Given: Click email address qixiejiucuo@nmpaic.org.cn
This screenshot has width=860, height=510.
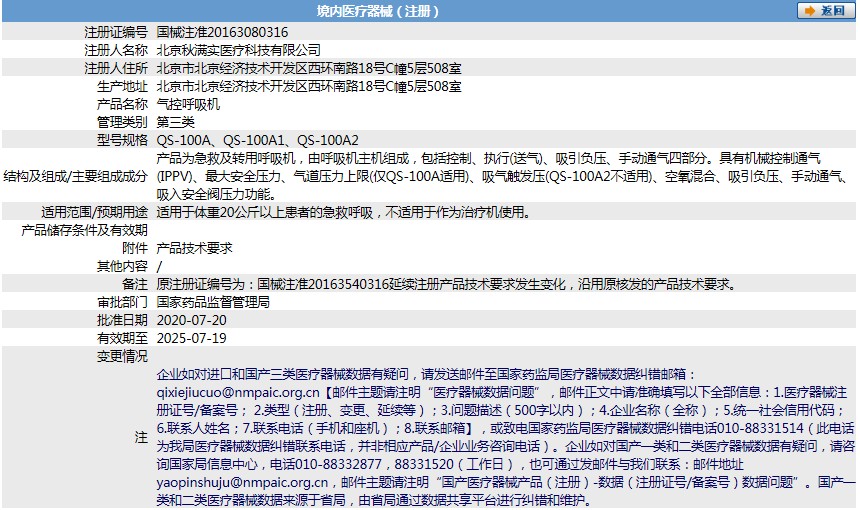Looking at the screenshot, I should tap(237, 393).
